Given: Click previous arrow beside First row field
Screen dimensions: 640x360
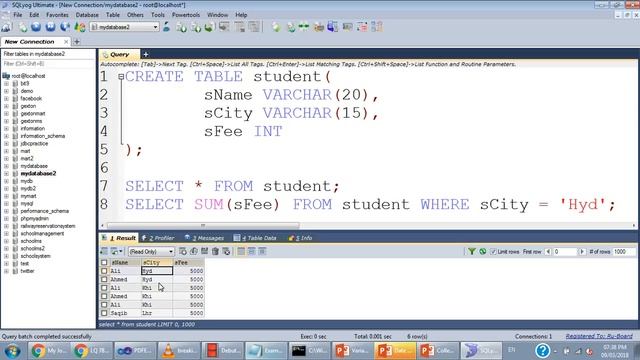Looking at the screenshot, I should tap(548, 252).
